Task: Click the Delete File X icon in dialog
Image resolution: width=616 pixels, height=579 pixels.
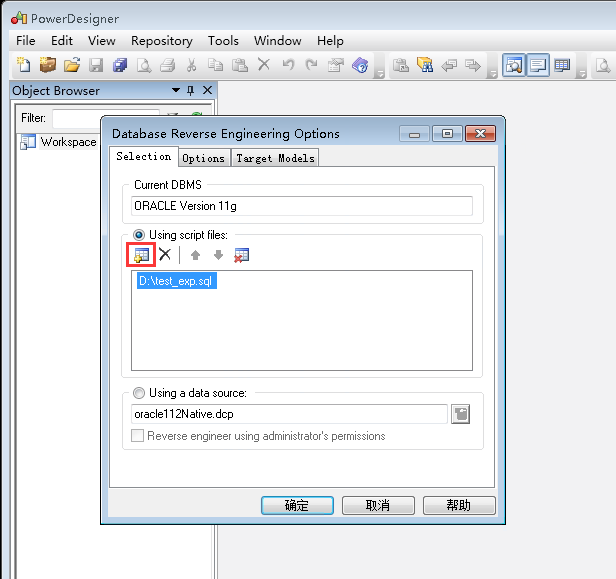Action: [x=165, y=254]
